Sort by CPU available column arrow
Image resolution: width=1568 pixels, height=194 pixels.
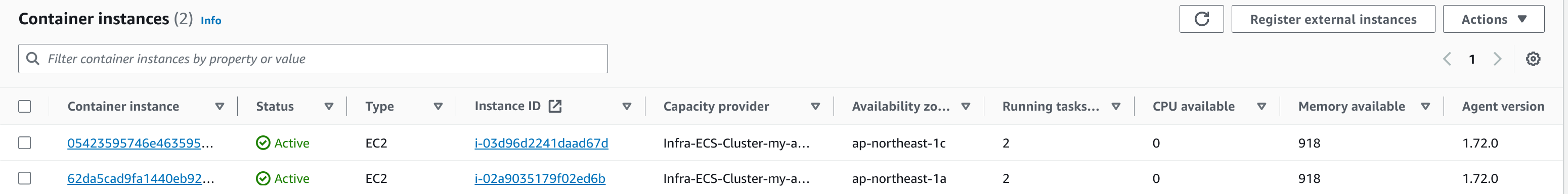[1261, 107]
